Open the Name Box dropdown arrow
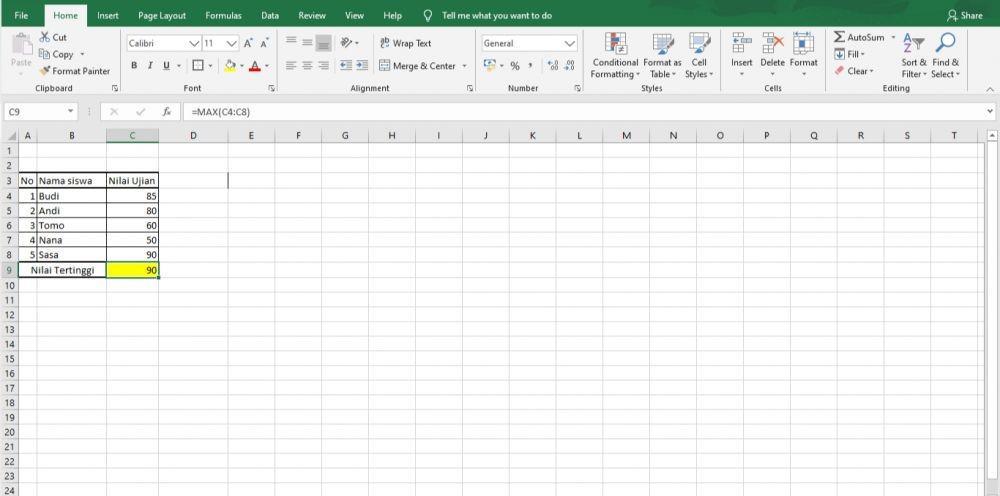Viewport: 1000px width, 496px height. (70, 112)
